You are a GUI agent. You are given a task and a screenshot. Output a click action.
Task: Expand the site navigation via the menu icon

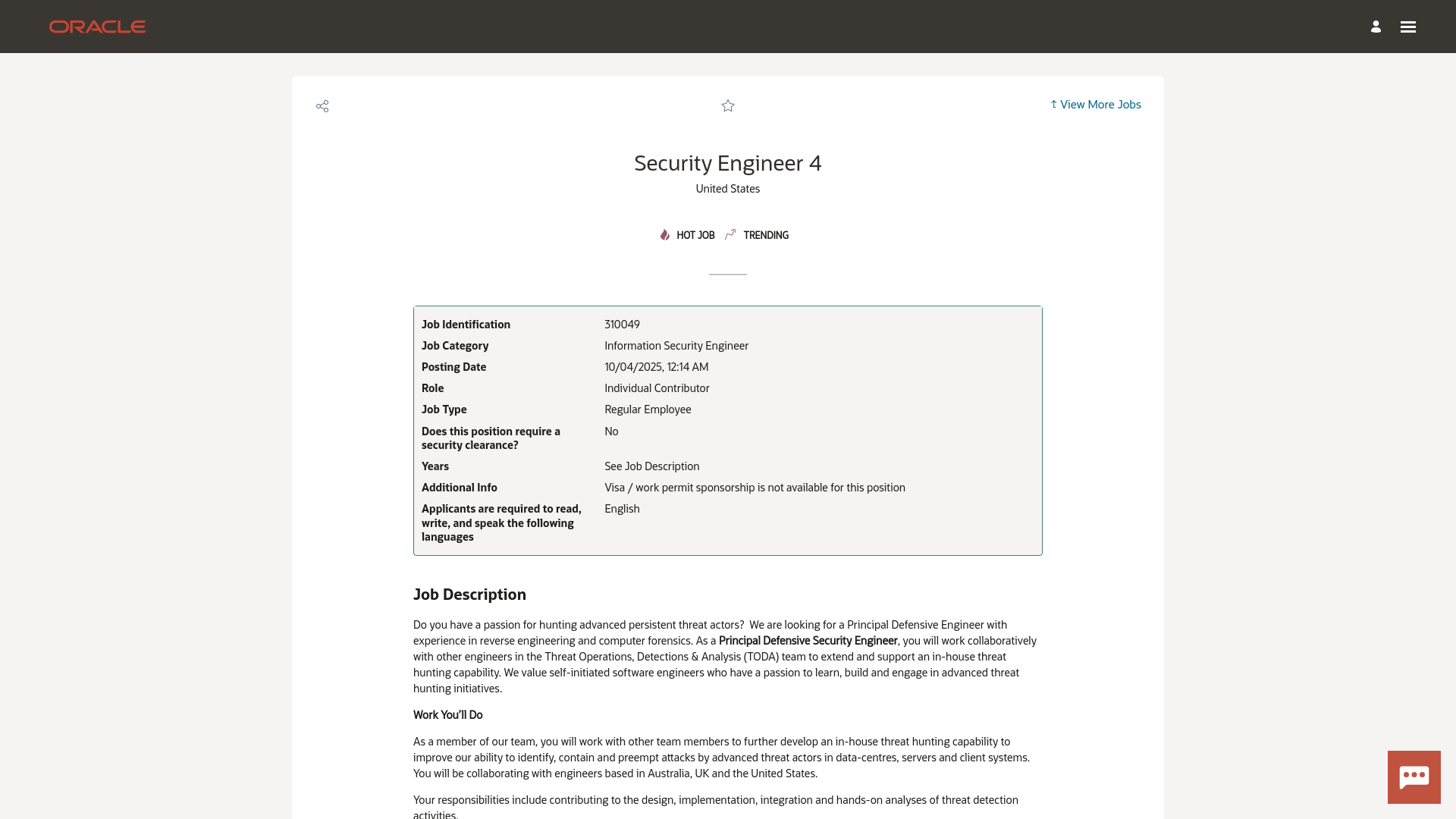click(1408, 27)
